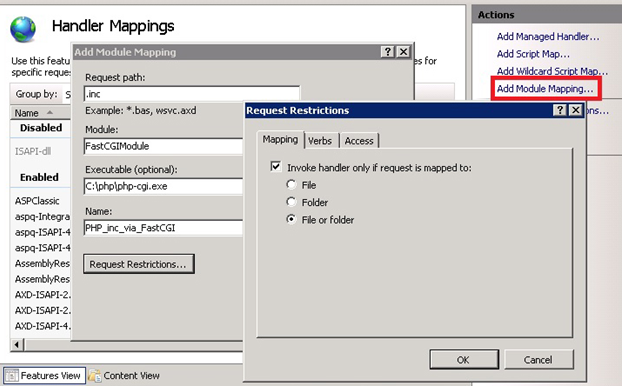Open the Features View tab
The image size is (624, 387).
pyautogui.click(x=45, y=375)
